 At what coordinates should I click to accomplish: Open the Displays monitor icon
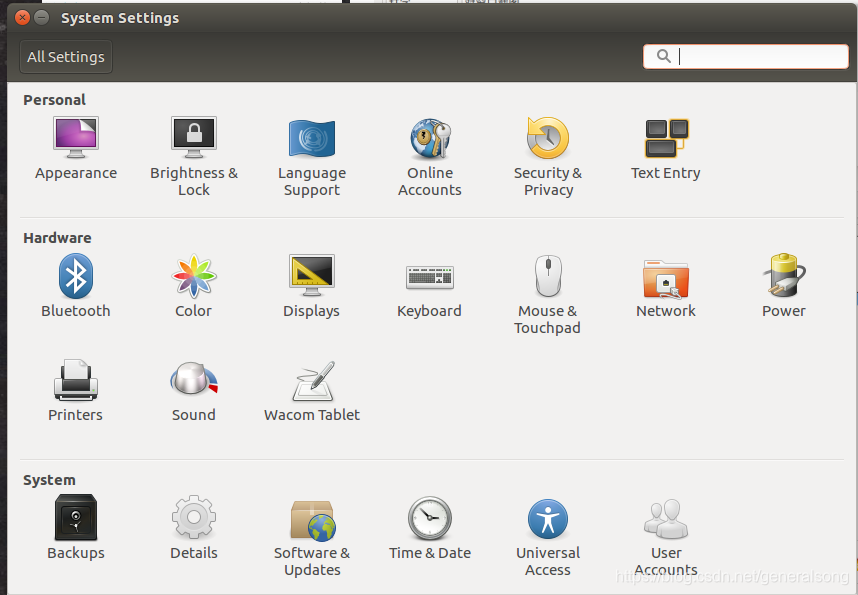coord(312,275)
